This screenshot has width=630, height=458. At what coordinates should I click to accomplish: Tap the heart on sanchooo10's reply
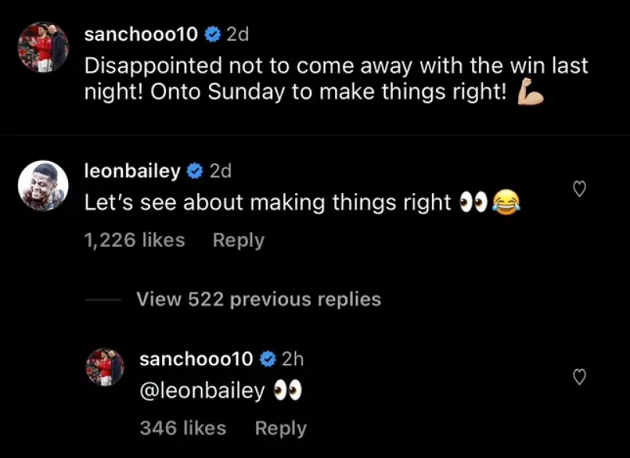click(579, 377)
